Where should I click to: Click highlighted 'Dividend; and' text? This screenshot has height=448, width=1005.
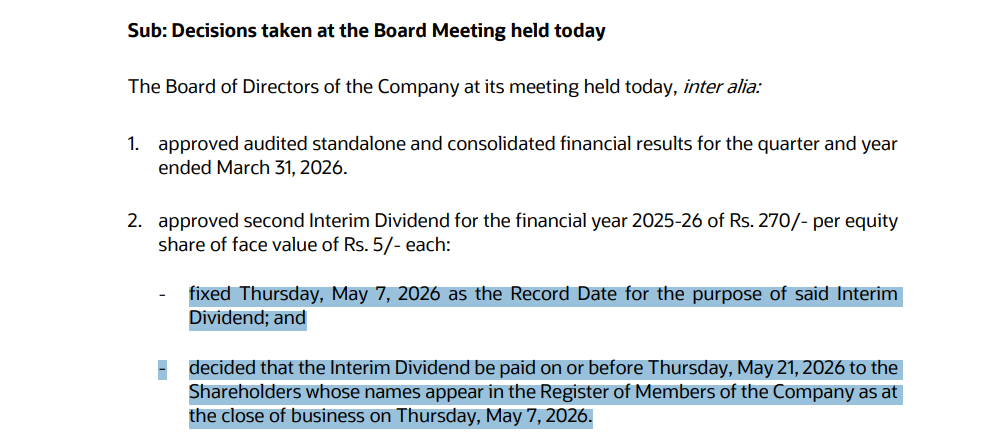247,319
